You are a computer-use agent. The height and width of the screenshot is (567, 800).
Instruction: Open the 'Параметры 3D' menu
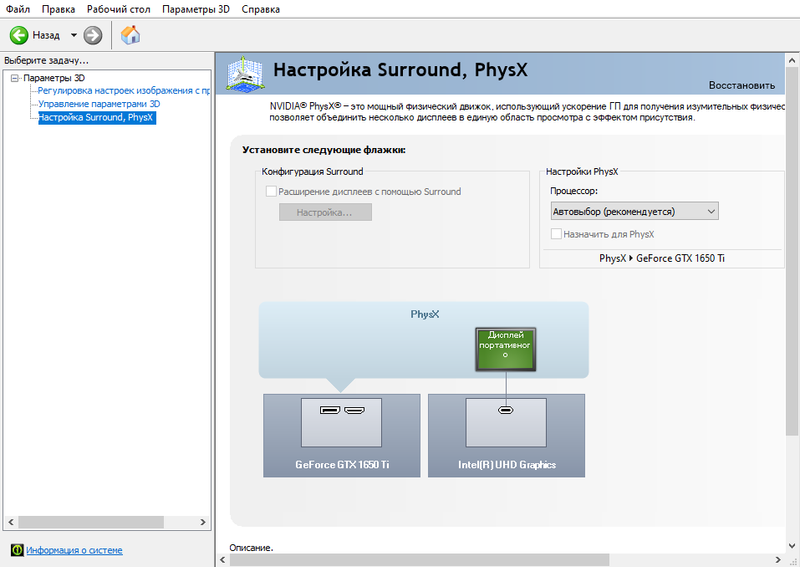[x=194, y=9]
